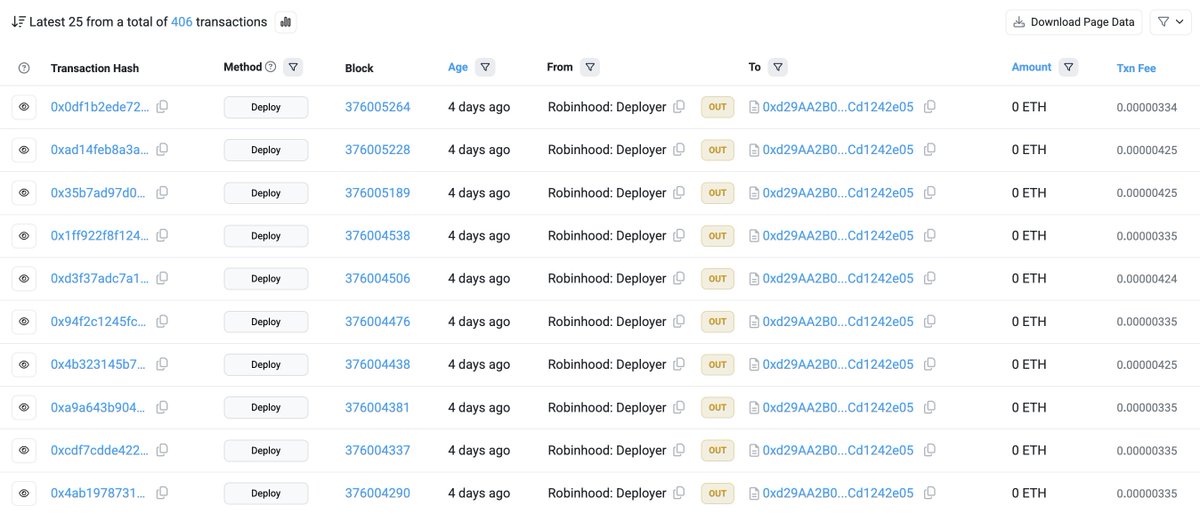
Task: Copy To address in block 376005228 row
Action: click(x=930, y=150)
